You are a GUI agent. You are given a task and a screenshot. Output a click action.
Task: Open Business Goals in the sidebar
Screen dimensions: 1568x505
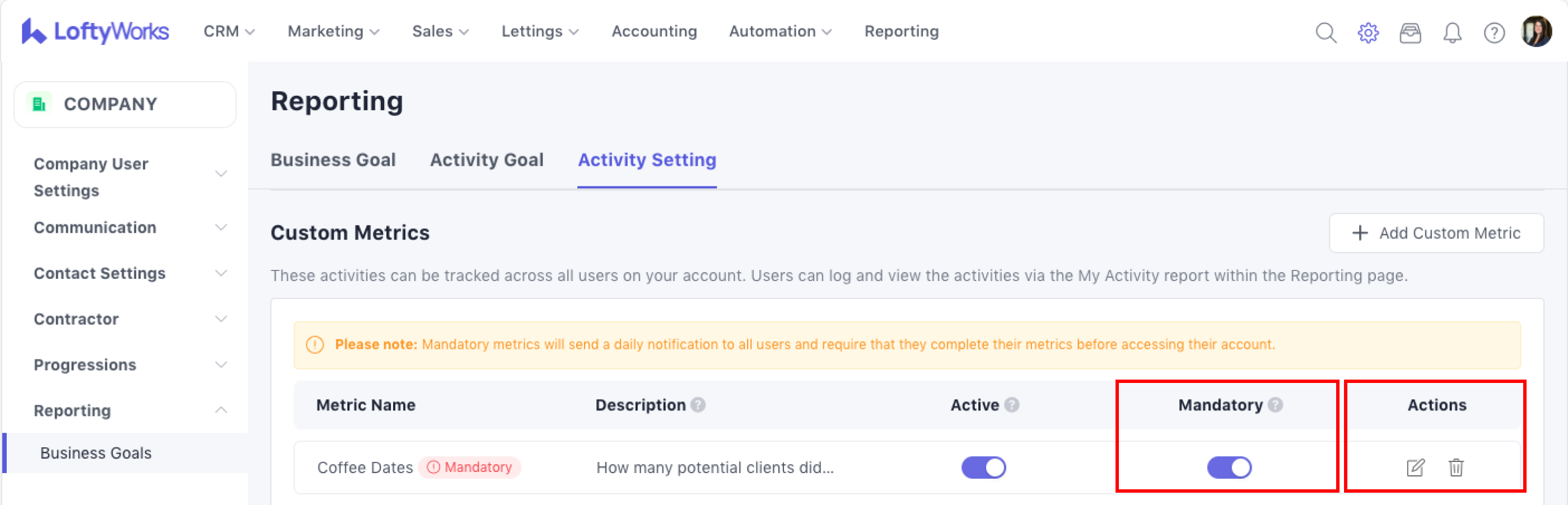96,453
